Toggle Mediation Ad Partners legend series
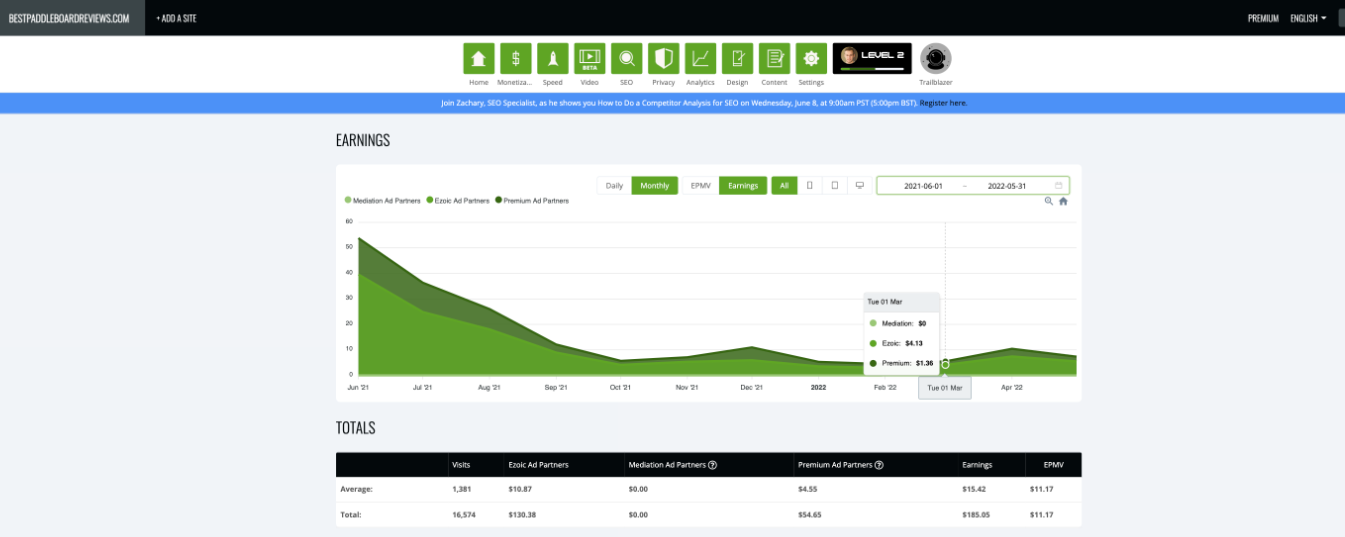The height and width of the screenshot is (537, 1345). (383, 201)
